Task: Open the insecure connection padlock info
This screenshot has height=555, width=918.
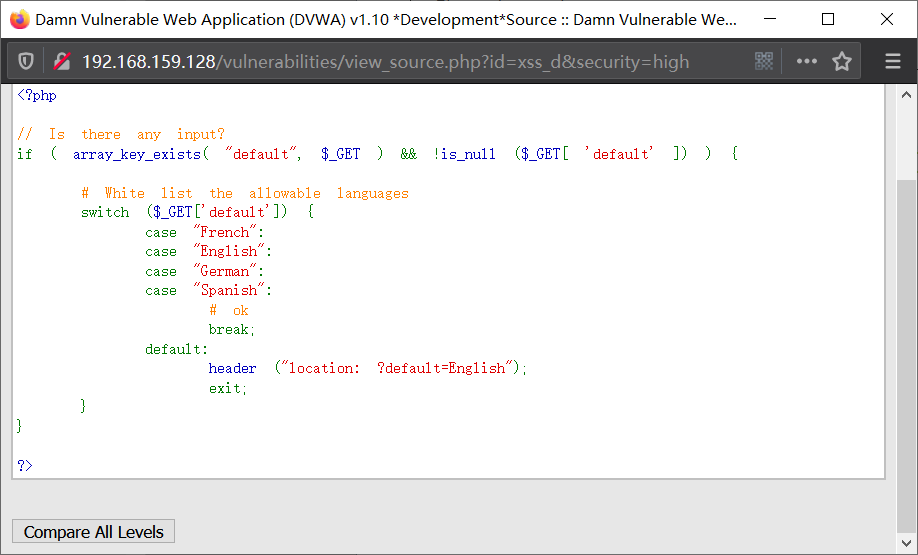Action: pyautogui.click(x=61, y=61)
